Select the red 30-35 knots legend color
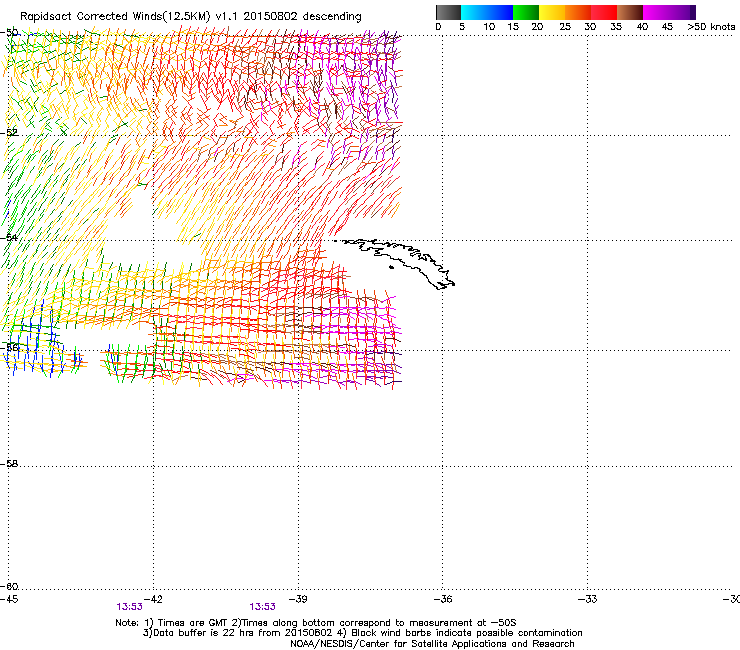 pyautogui.click(x=604, y=12)
